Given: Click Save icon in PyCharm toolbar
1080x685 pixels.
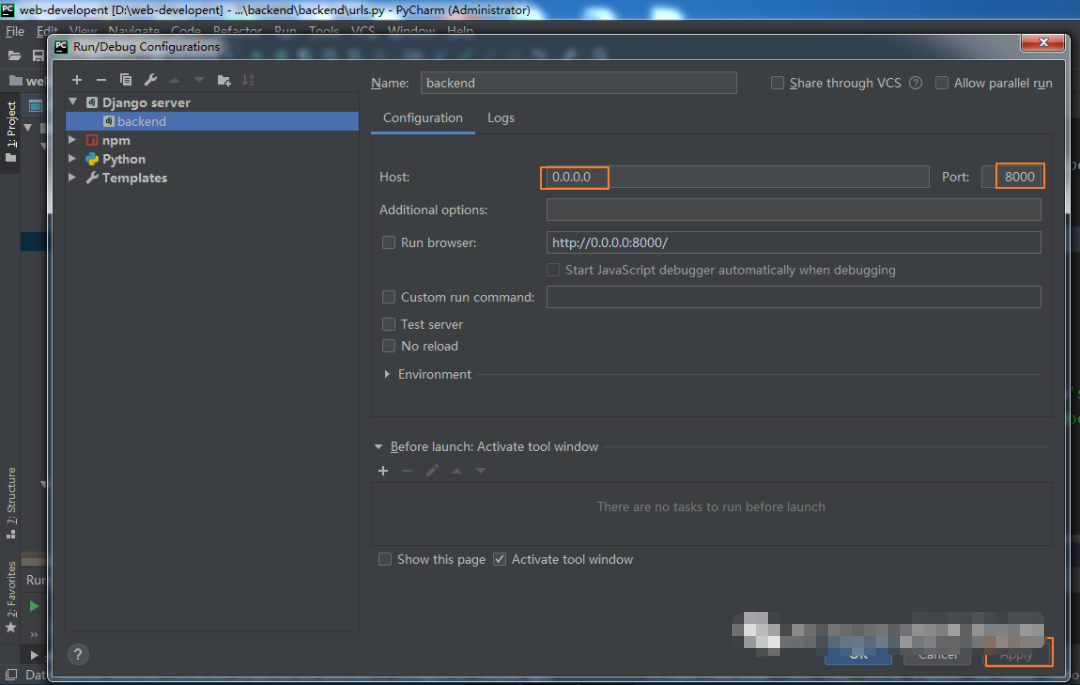Looking at the screenshot, I should [x=38, y=56].
